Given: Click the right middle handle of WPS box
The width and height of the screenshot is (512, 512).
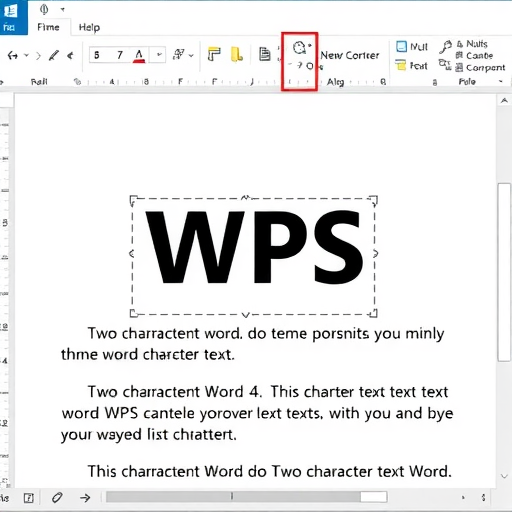Looking at the screenshot, I should point(375,254).
